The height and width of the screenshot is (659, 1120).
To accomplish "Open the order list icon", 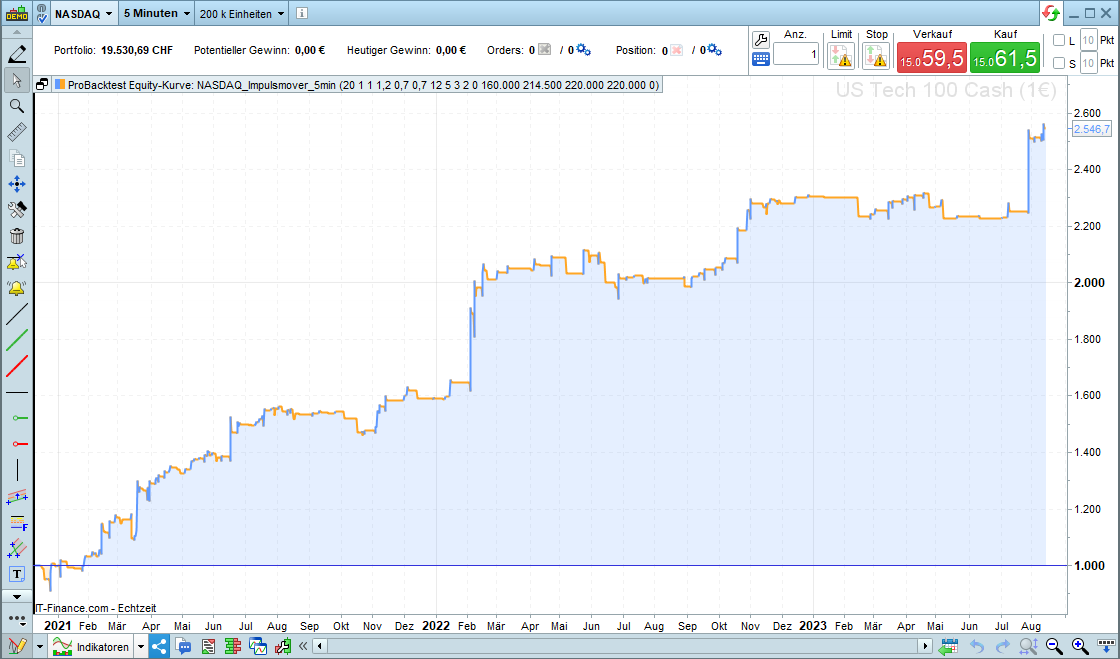I will pyautogui.click(x=209, y=647).
